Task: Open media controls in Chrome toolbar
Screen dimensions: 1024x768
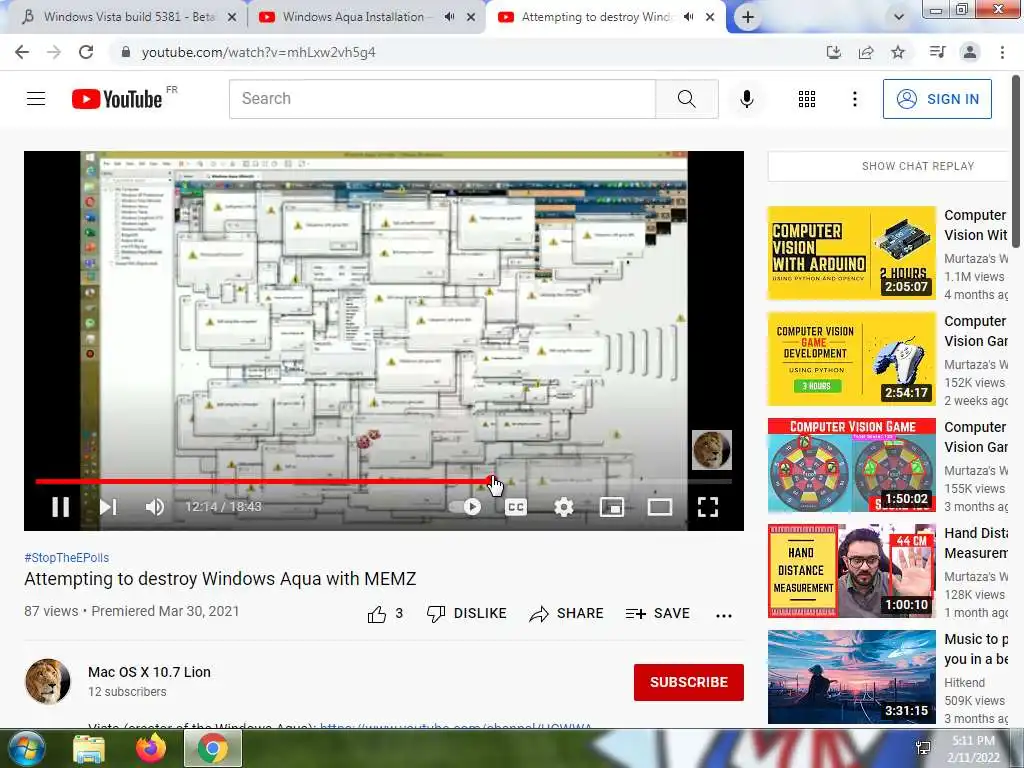Action: pyautogui.click(x=937, y=52)
